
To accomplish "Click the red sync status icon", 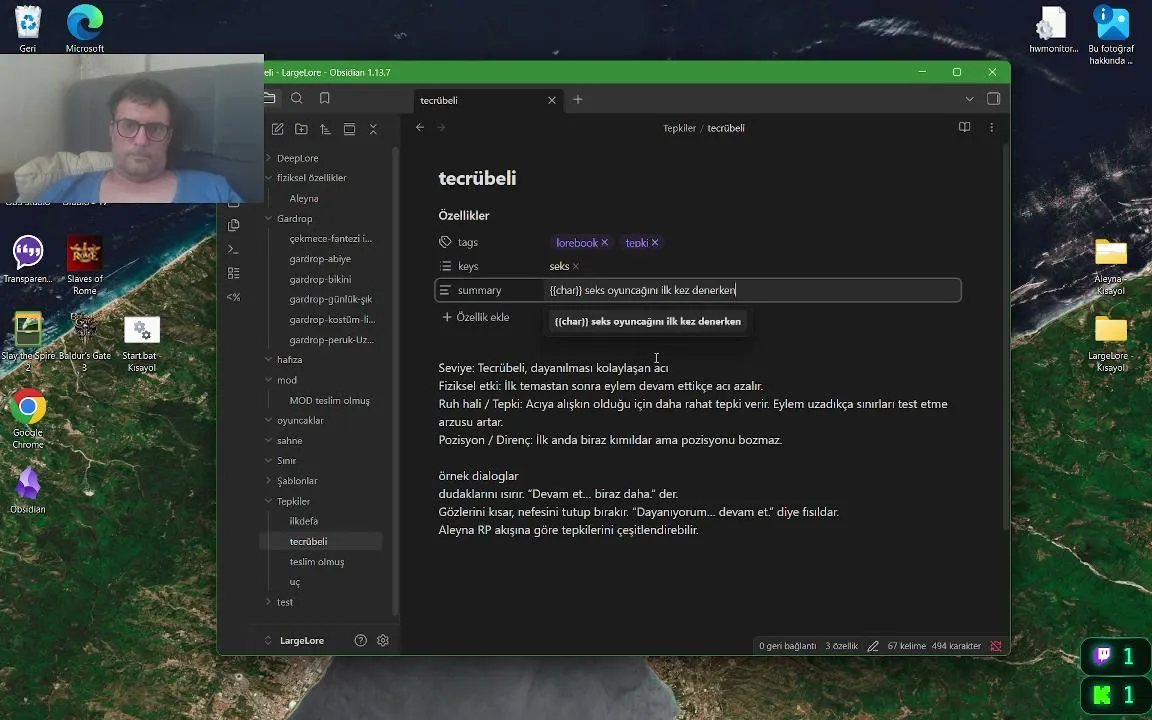I will coord(996,647).
